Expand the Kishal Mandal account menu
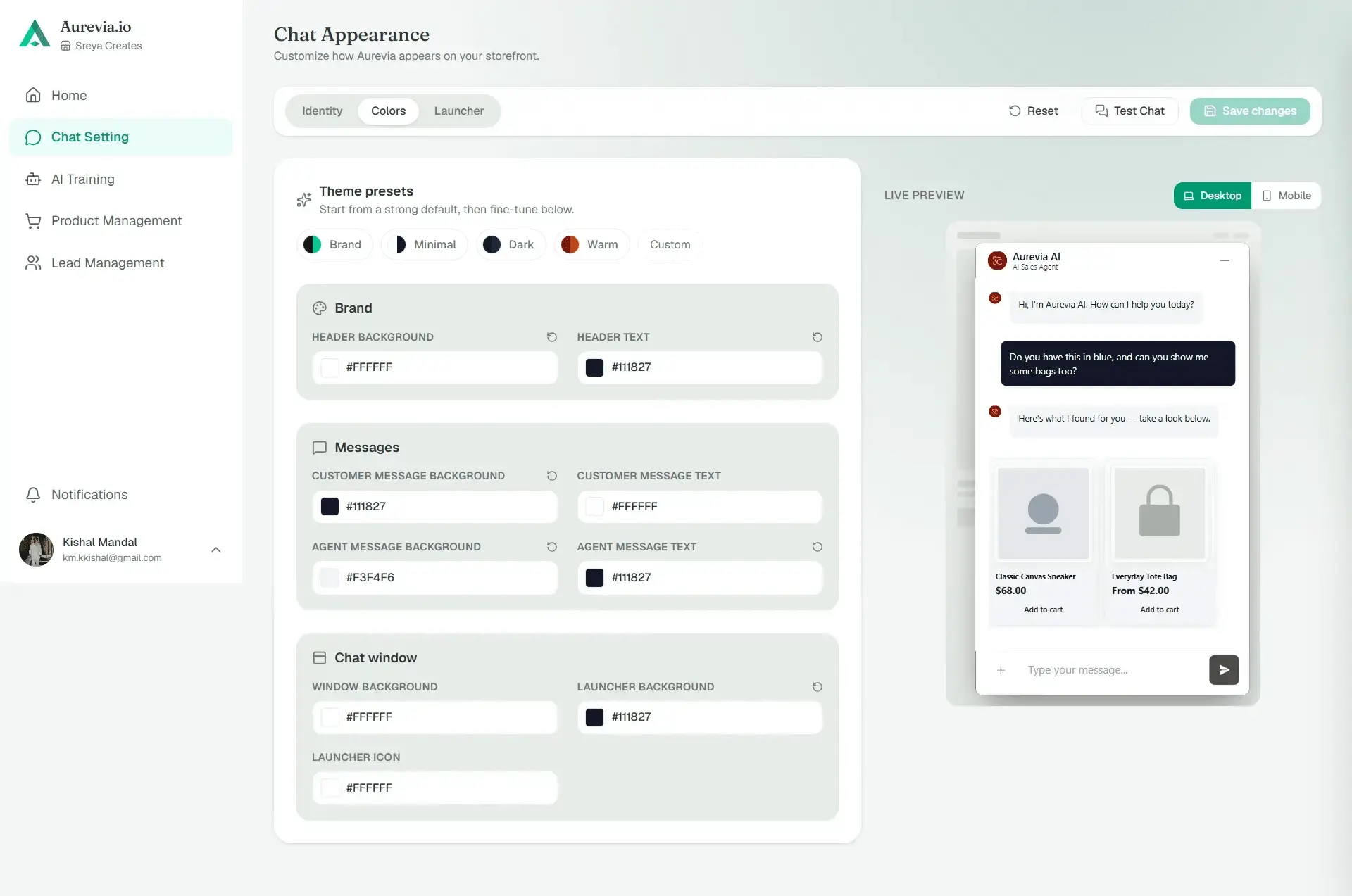The width and height of the screenshot is (1352, 896). pyautogui.click(x=216, y=550)
